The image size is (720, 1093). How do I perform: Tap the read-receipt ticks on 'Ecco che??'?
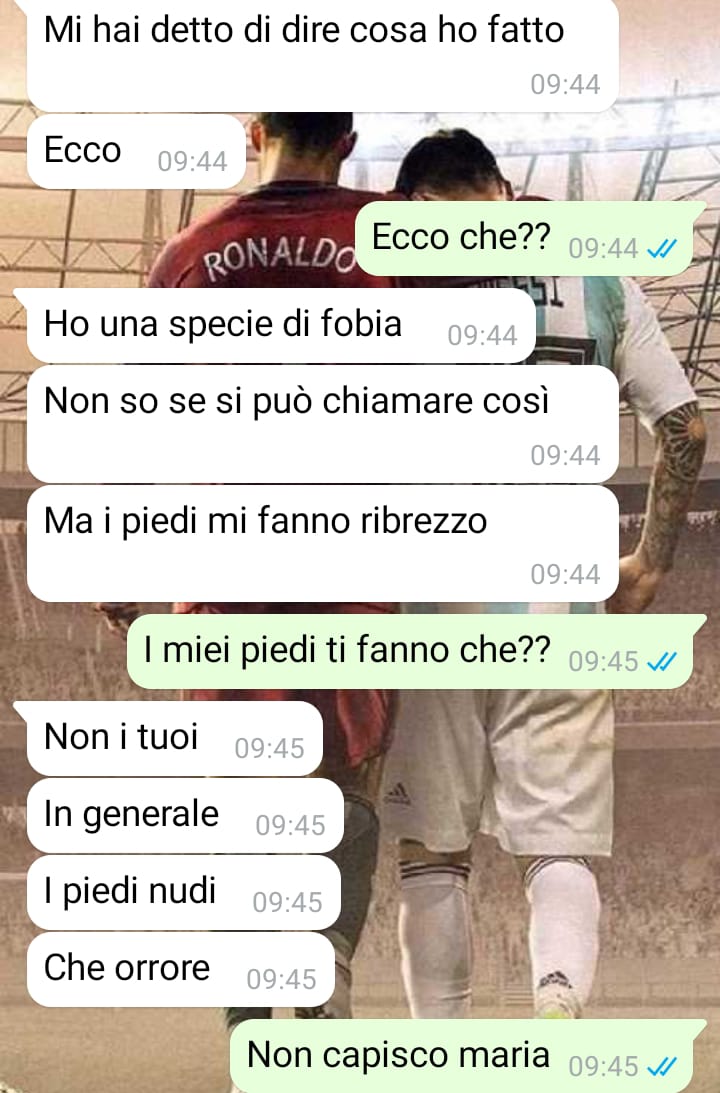pos(661,248)
